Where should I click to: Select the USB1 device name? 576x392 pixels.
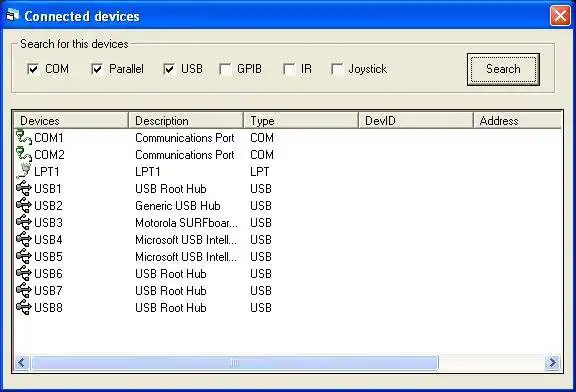[x=48, y=189]
